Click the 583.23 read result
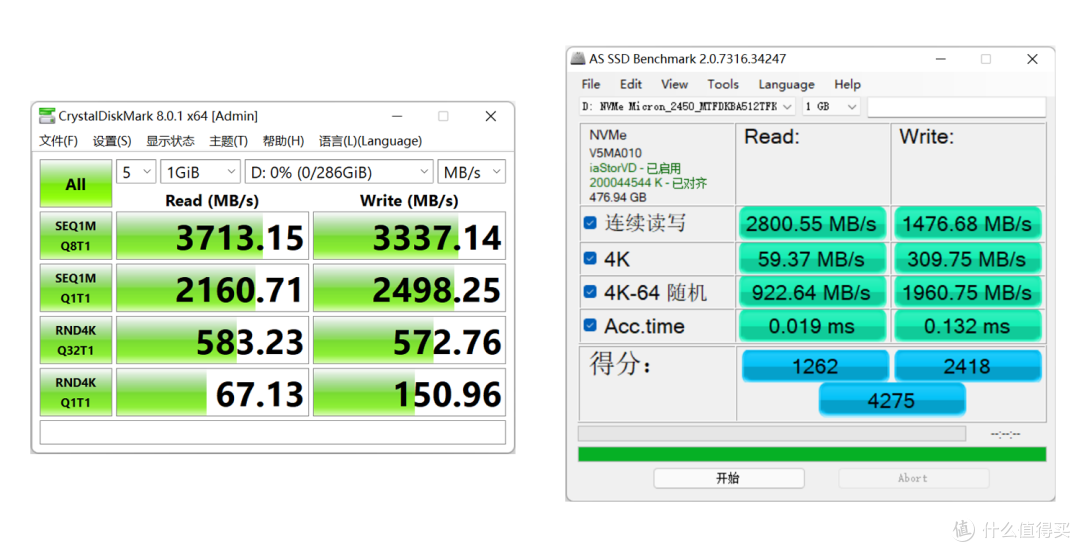1080x552 pixels. [212, 340]
